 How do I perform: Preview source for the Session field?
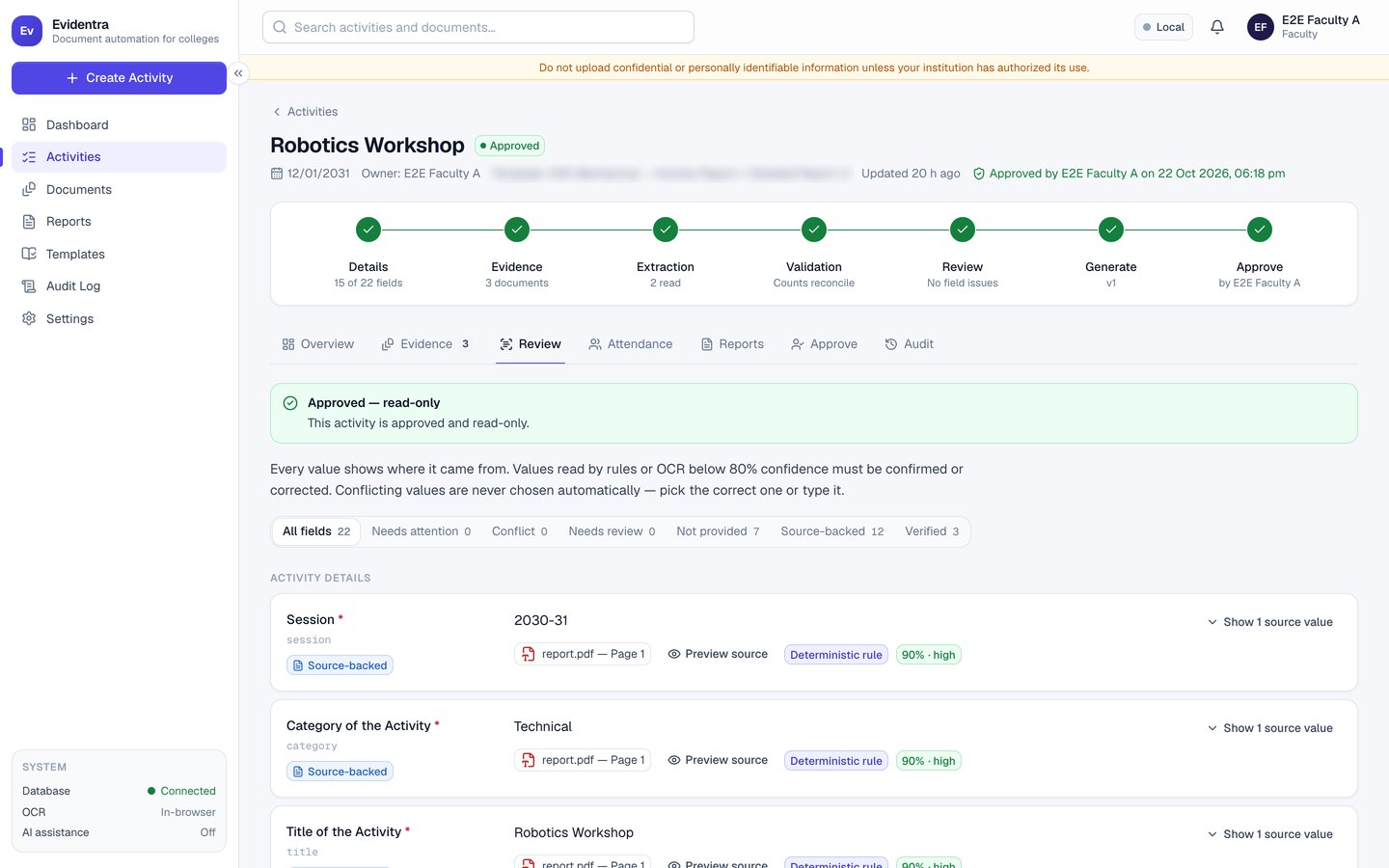(x=718, y=654)
